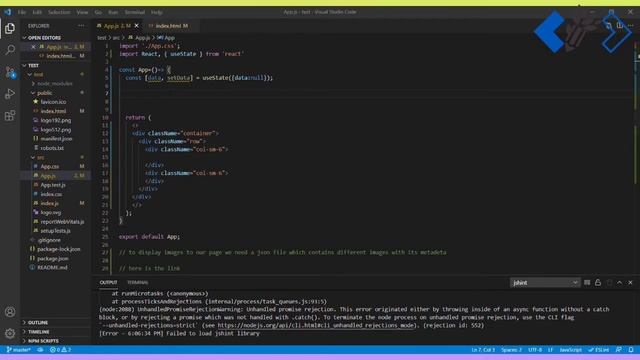Open package-lock.json in the explorer
The width and height of the screenshot is (640, 360).
tap(58, 249)
